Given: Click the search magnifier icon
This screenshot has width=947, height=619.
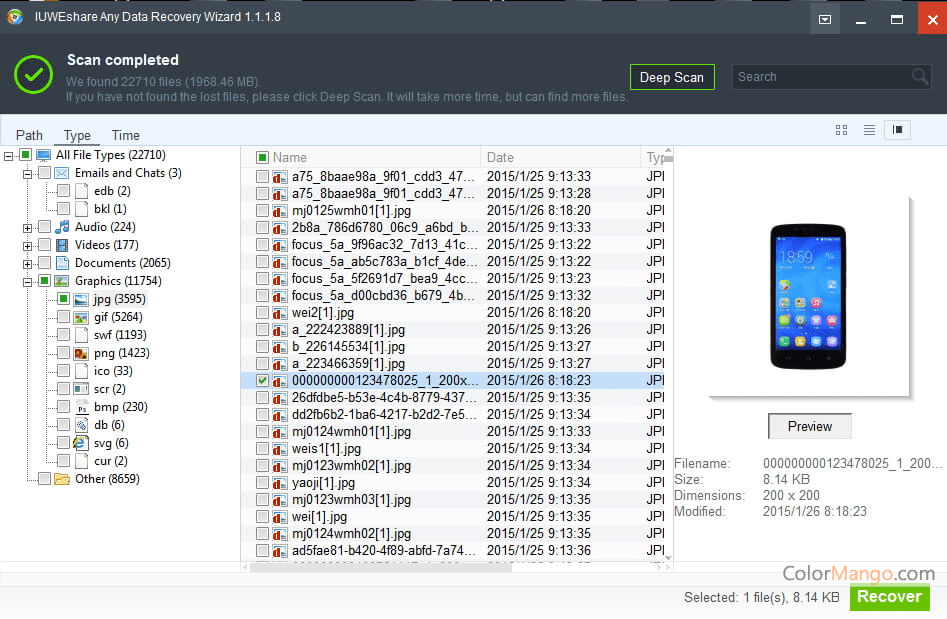Looking at the screenshot, I should [920, 77].
